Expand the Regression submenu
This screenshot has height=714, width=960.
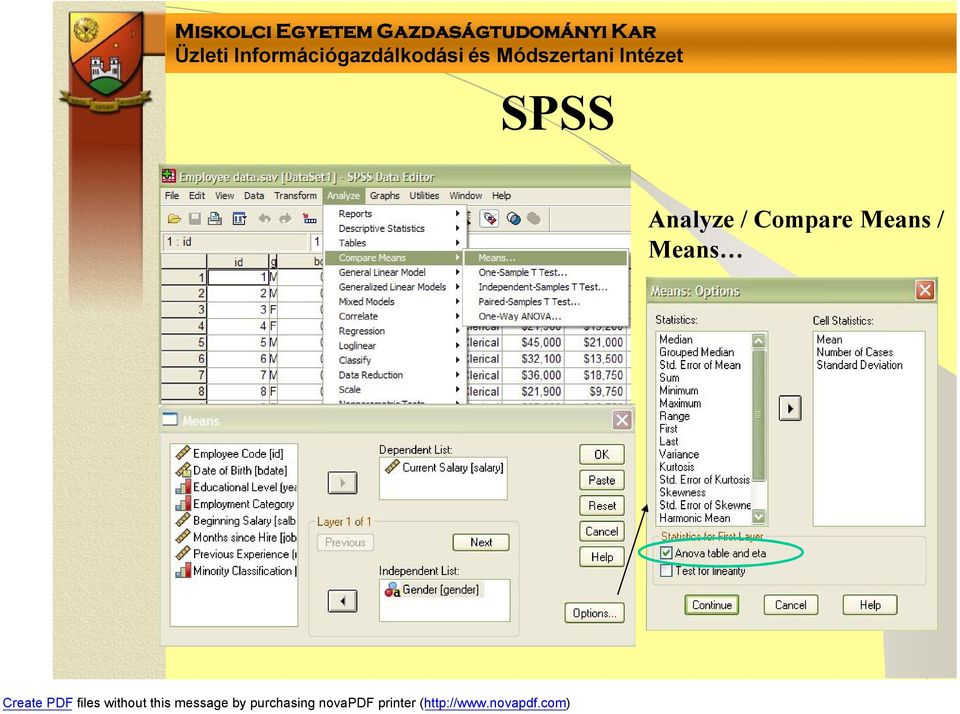[x=395, y=331]
